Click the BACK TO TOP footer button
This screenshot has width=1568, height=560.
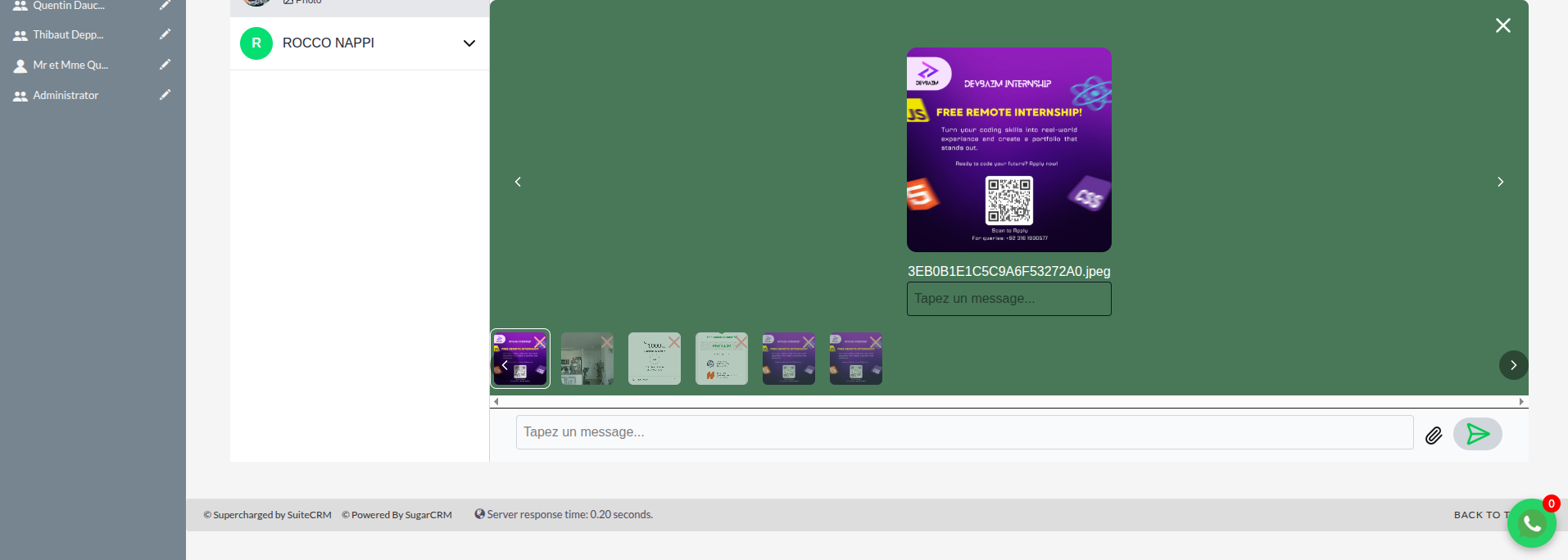click(x=1480, y=515)
